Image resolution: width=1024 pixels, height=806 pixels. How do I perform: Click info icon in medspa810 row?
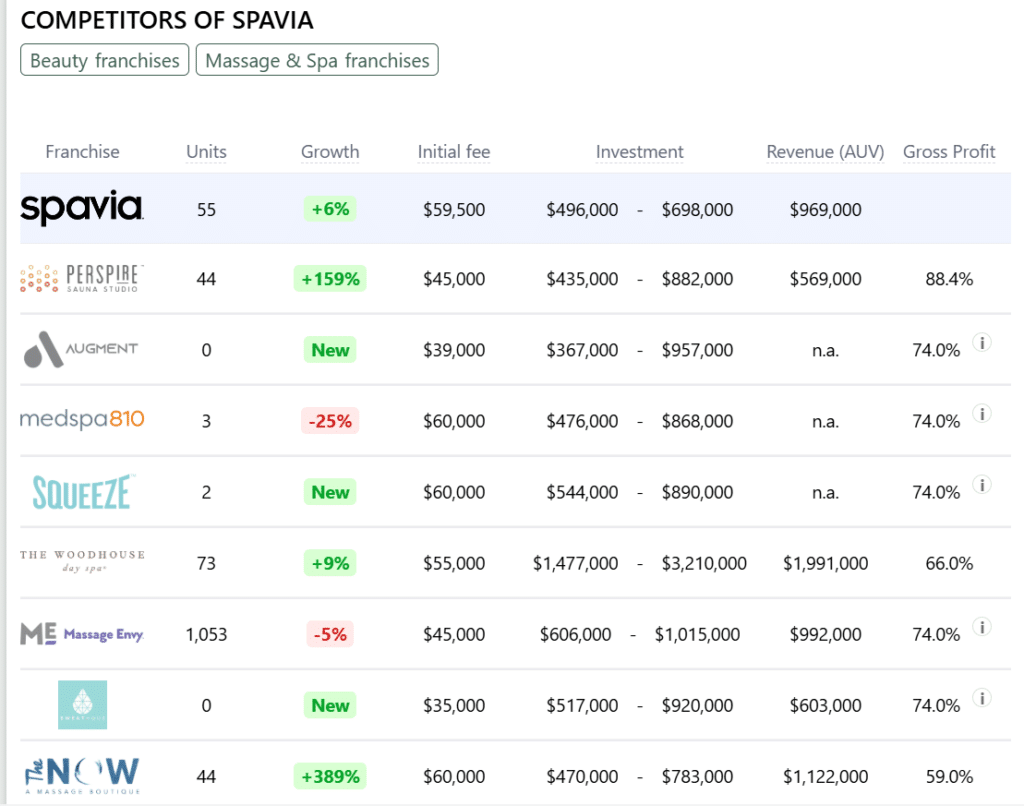pyautogui.click(x=982, y=413)
